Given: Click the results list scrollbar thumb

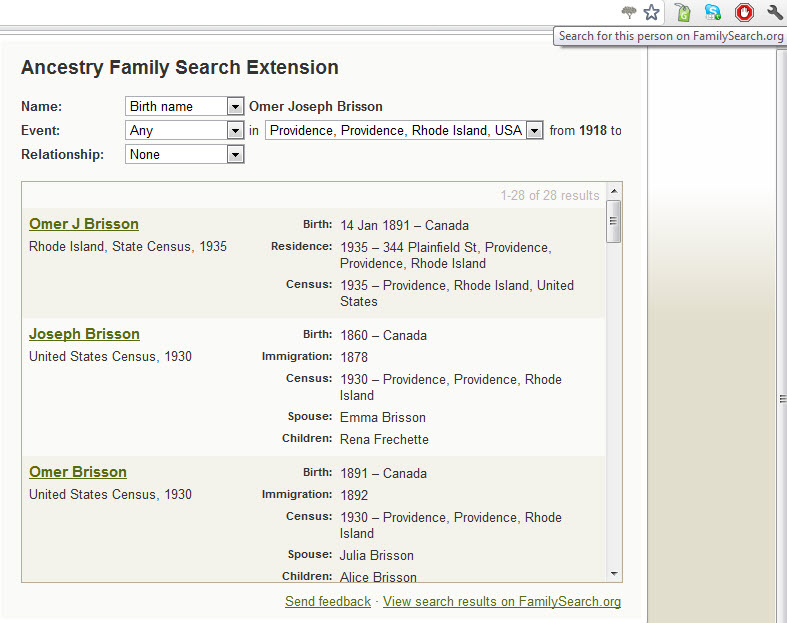Looking at the screenshot, I should (x=613, y=221).
